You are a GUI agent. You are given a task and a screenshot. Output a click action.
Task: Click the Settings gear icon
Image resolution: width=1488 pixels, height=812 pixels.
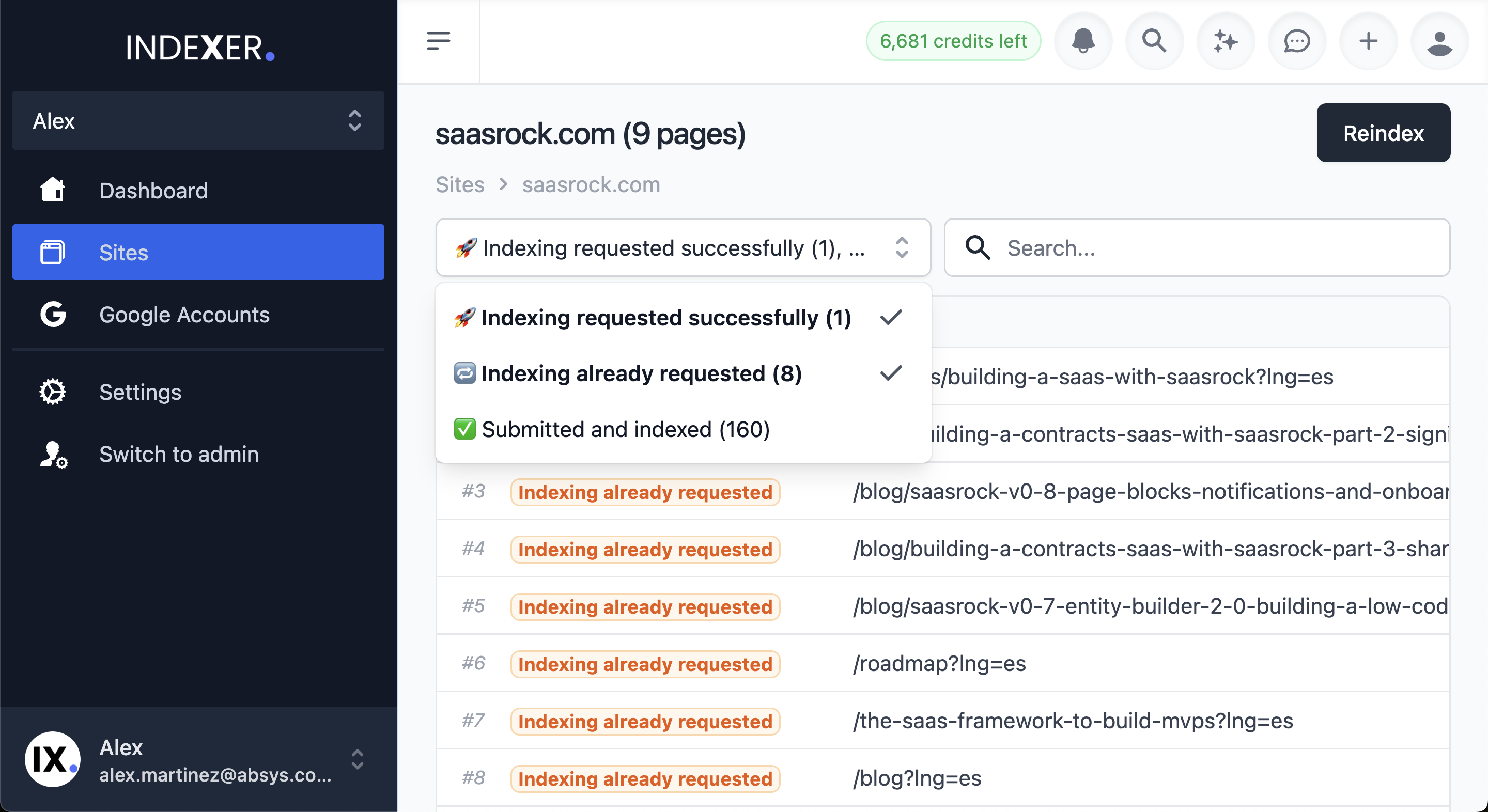(x=53, y=392)
